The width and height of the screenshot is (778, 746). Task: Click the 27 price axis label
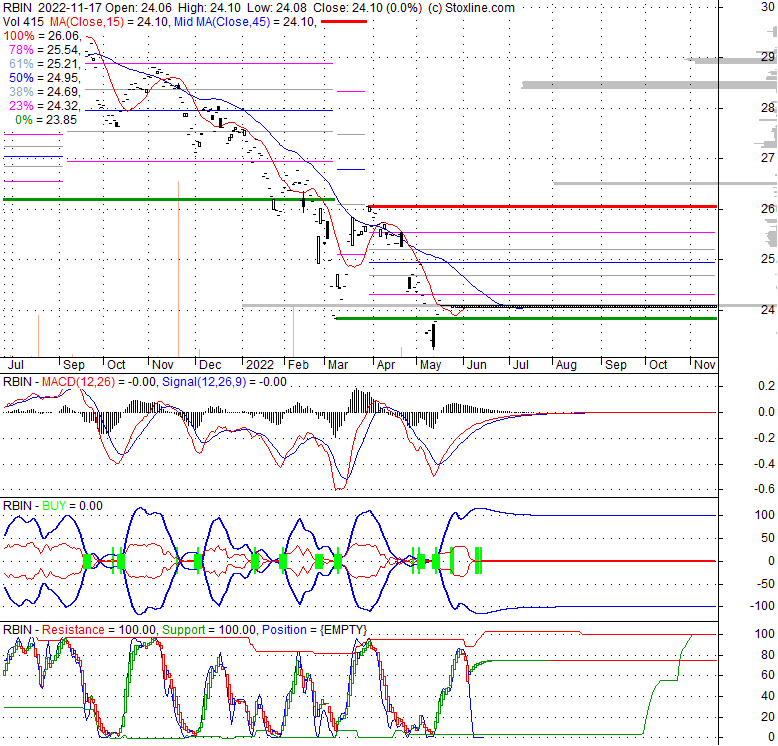click(767, 158)
